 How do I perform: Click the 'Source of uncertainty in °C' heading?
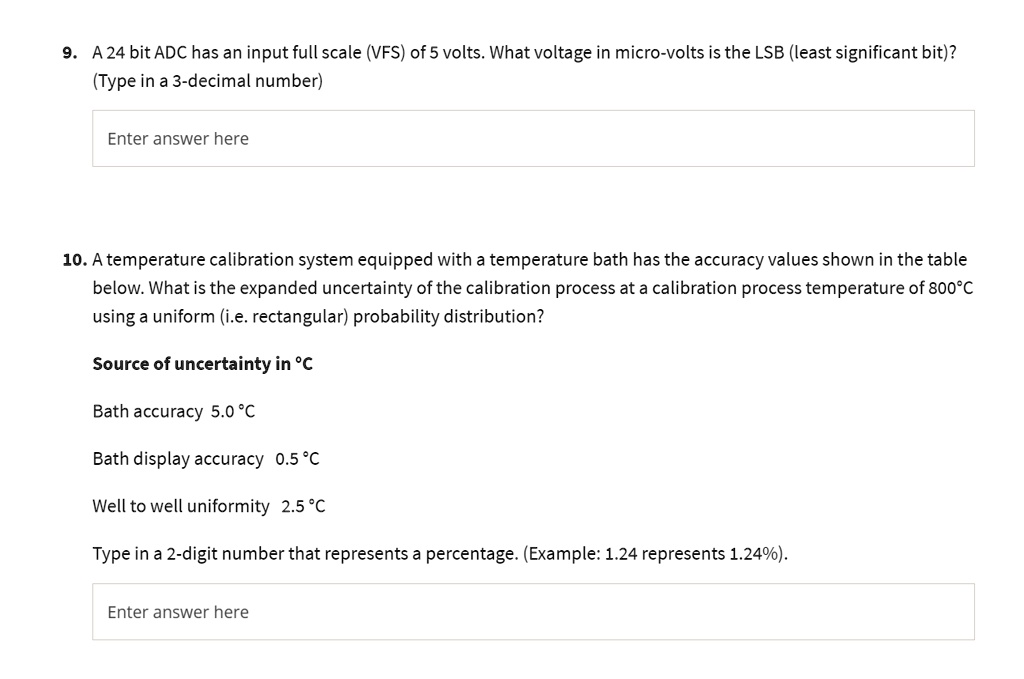pyautogui.click(x=202, y=364)
